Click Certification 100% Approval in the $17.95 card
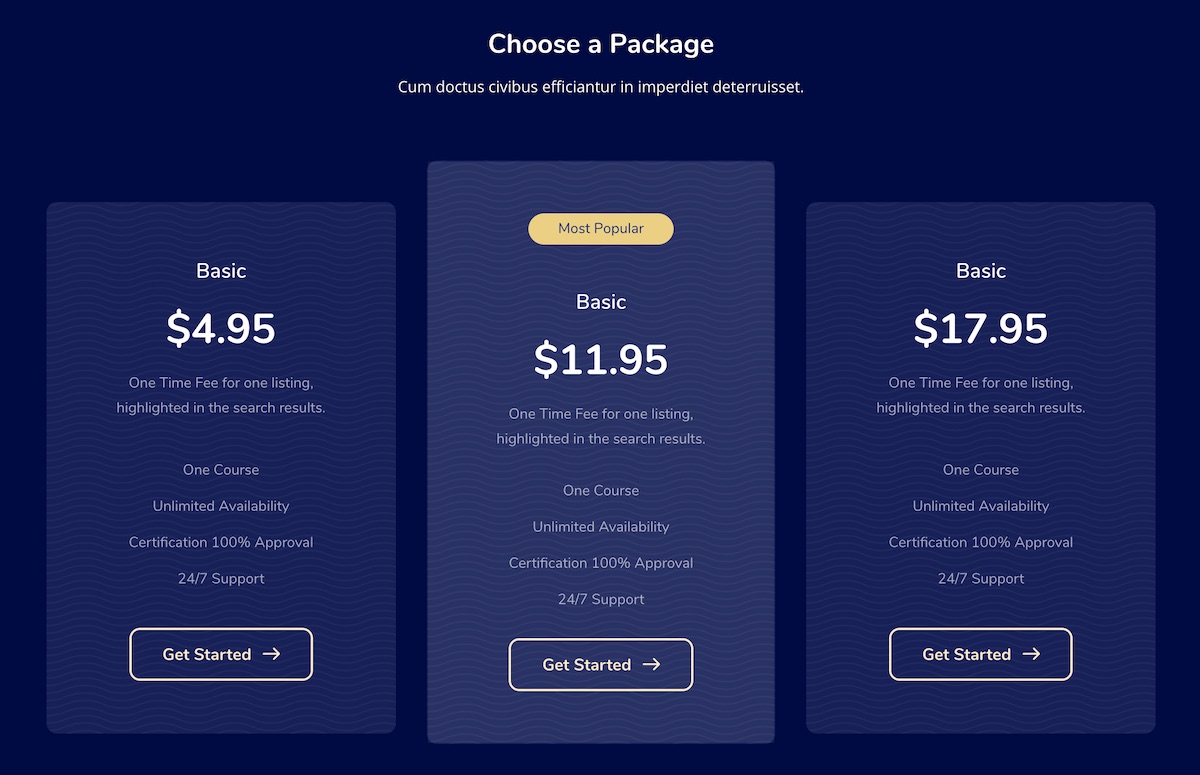1200x775 pixels. pos(981,543)
